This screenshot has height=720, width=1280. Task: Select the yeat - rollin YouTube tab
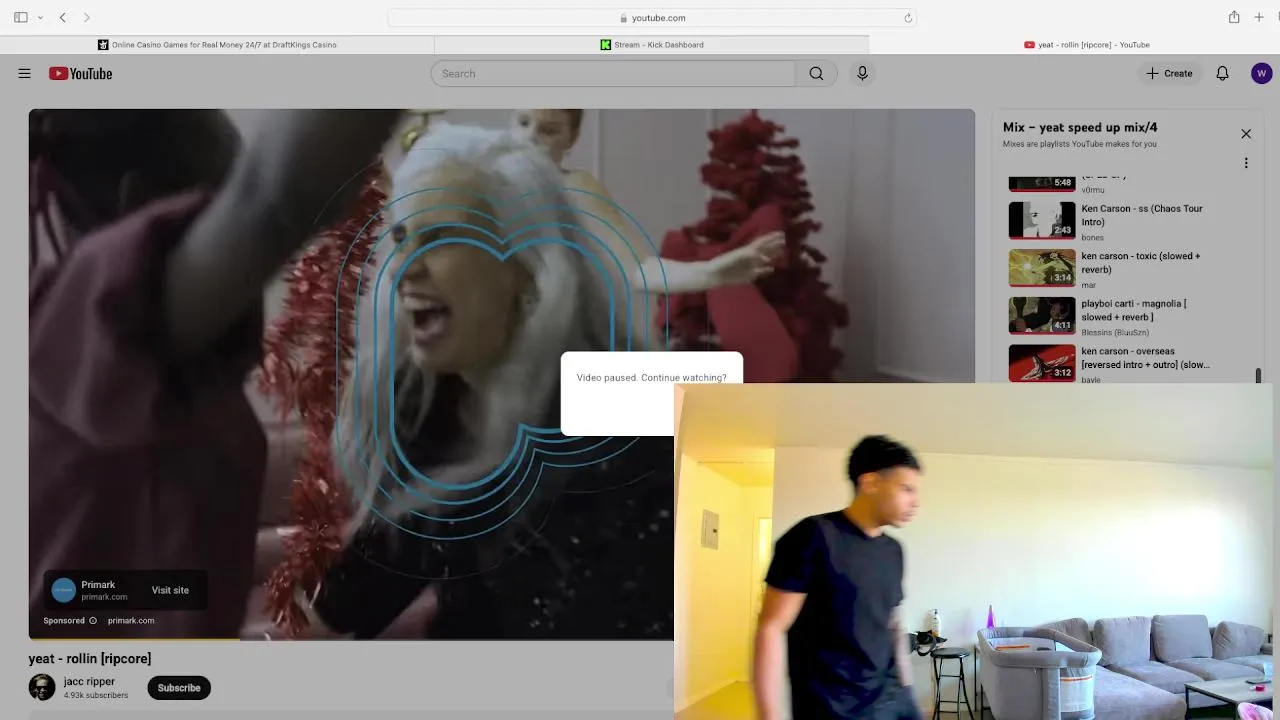pyautogui.click(x=1087, y=45)
